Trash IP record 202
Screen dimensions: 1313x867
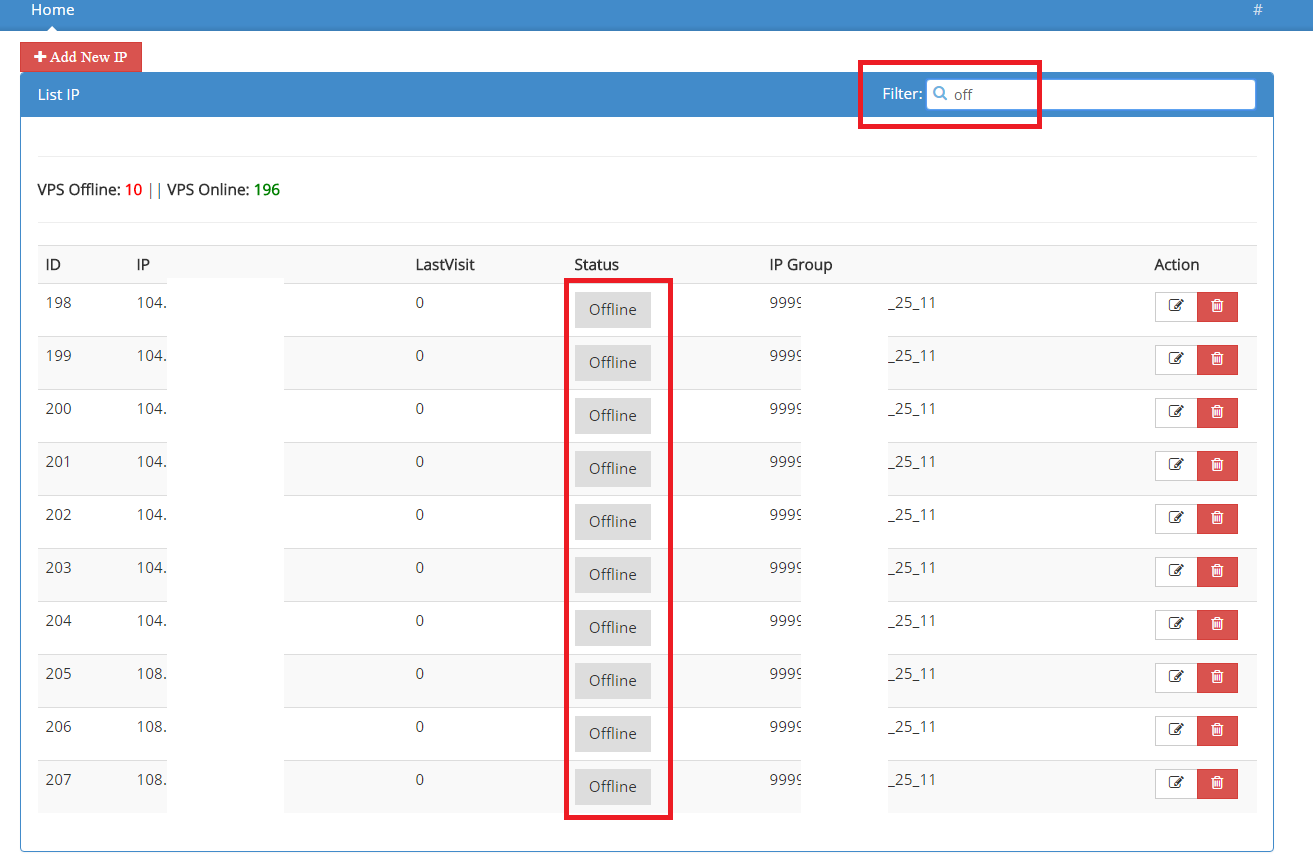pos(1217,519)
